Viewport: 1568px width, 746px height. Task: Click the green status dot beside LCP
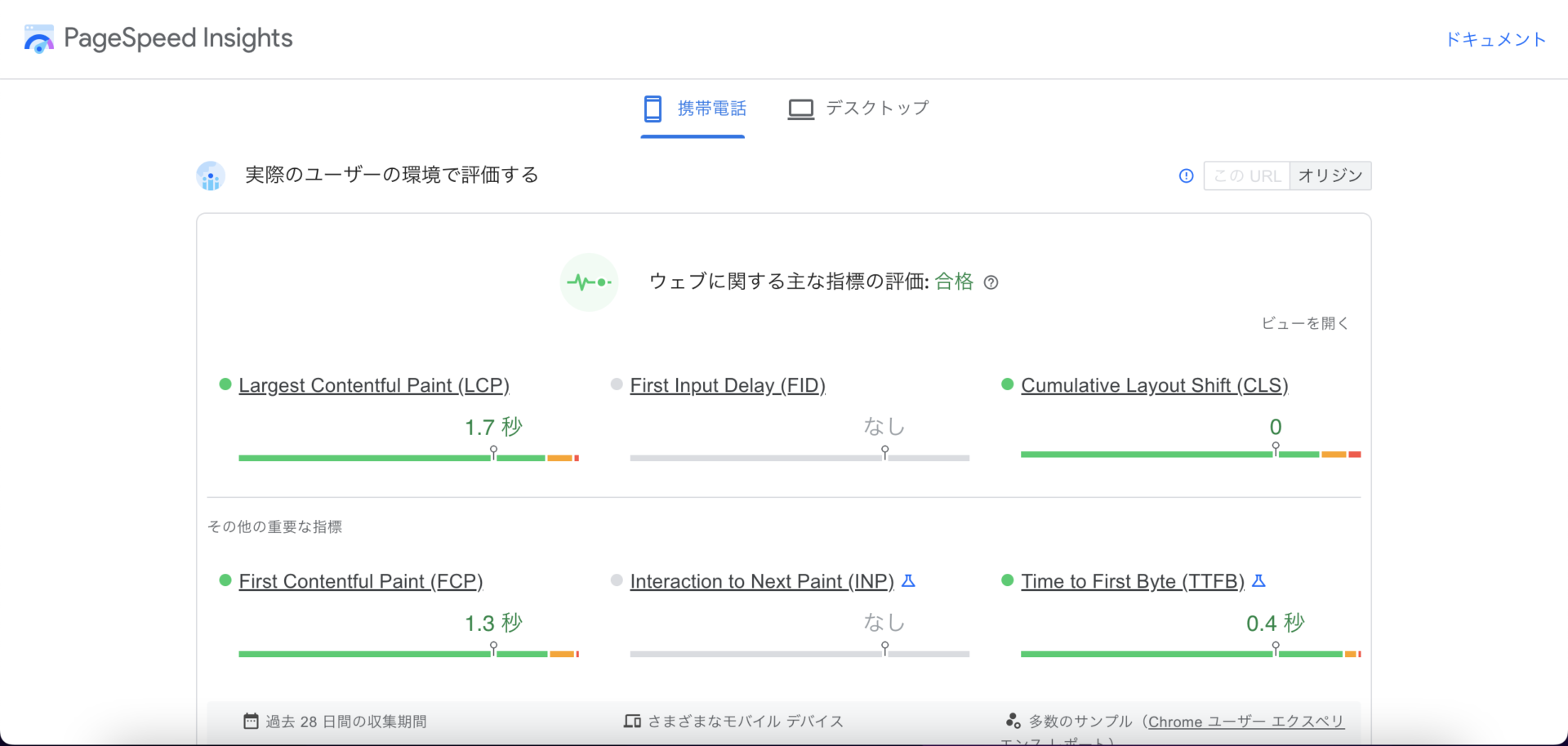(x=225, y=384)
